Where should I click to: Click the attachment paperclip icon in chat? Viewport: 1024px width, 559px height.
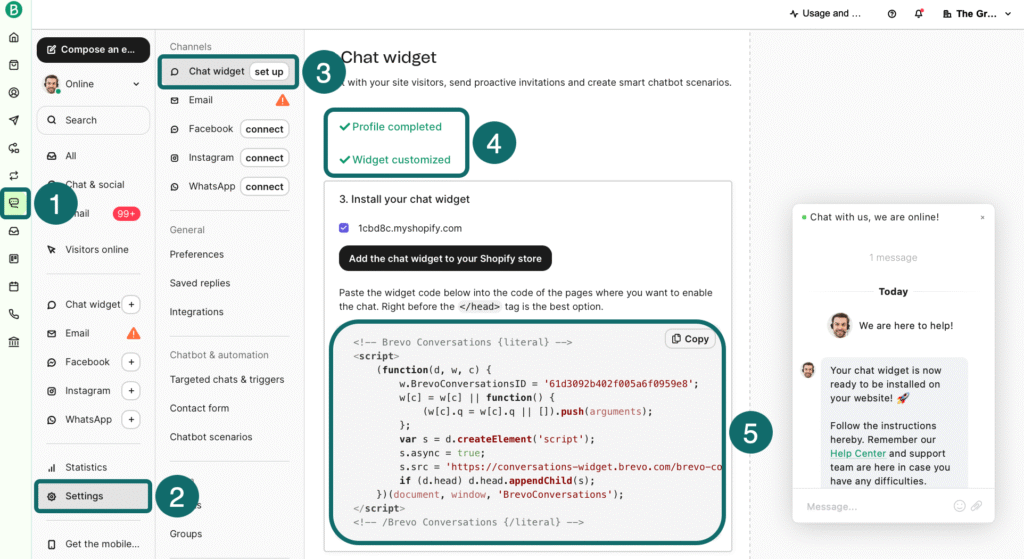pos(976,506)
